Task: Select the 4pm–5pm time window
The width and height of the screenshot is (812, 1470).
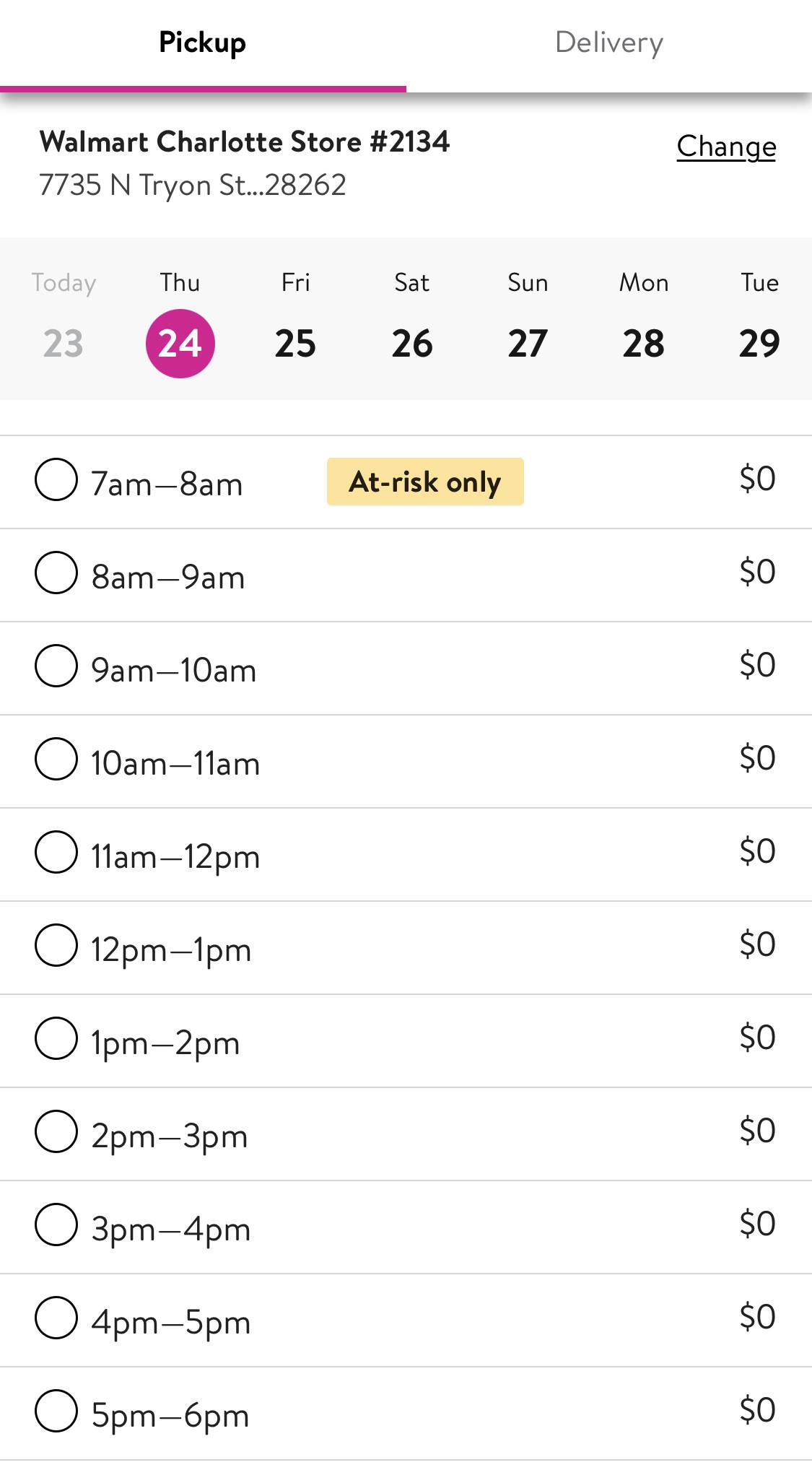Action: 56,1318
